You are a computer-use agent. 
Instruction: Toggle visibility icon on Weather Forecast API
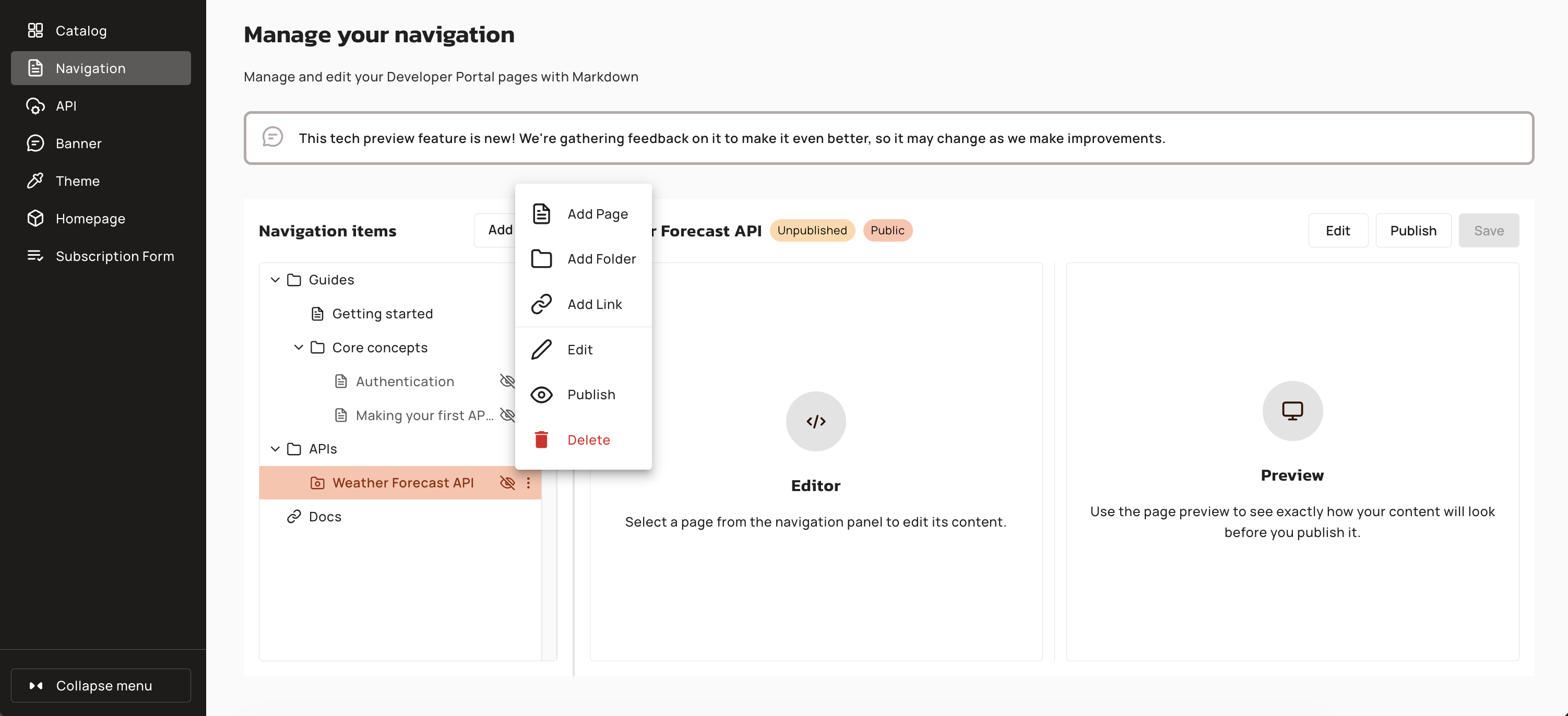(x=507, y=482)
